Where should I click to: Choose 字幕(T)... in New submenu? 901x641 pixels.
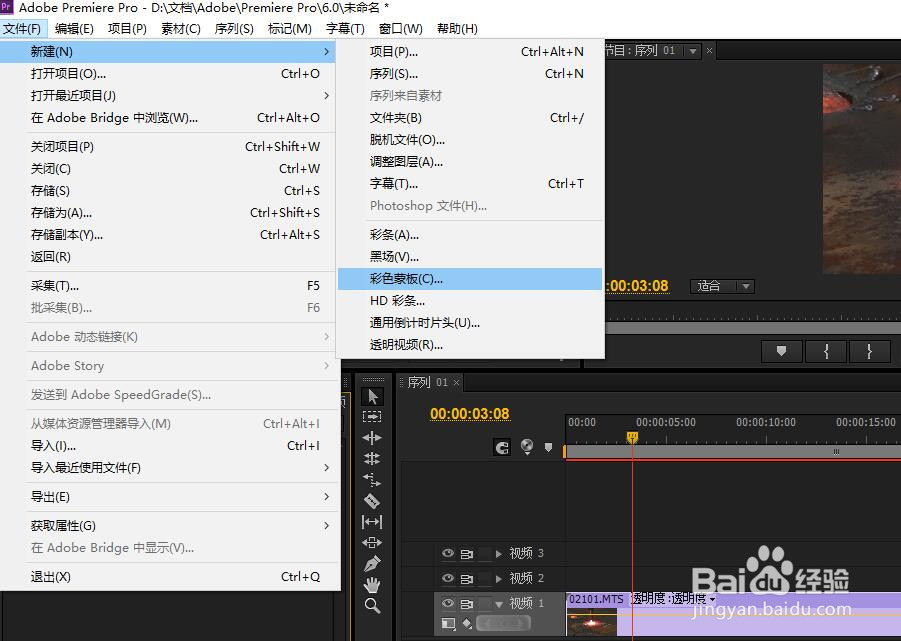pyautogui.click(x=470, y=184)
